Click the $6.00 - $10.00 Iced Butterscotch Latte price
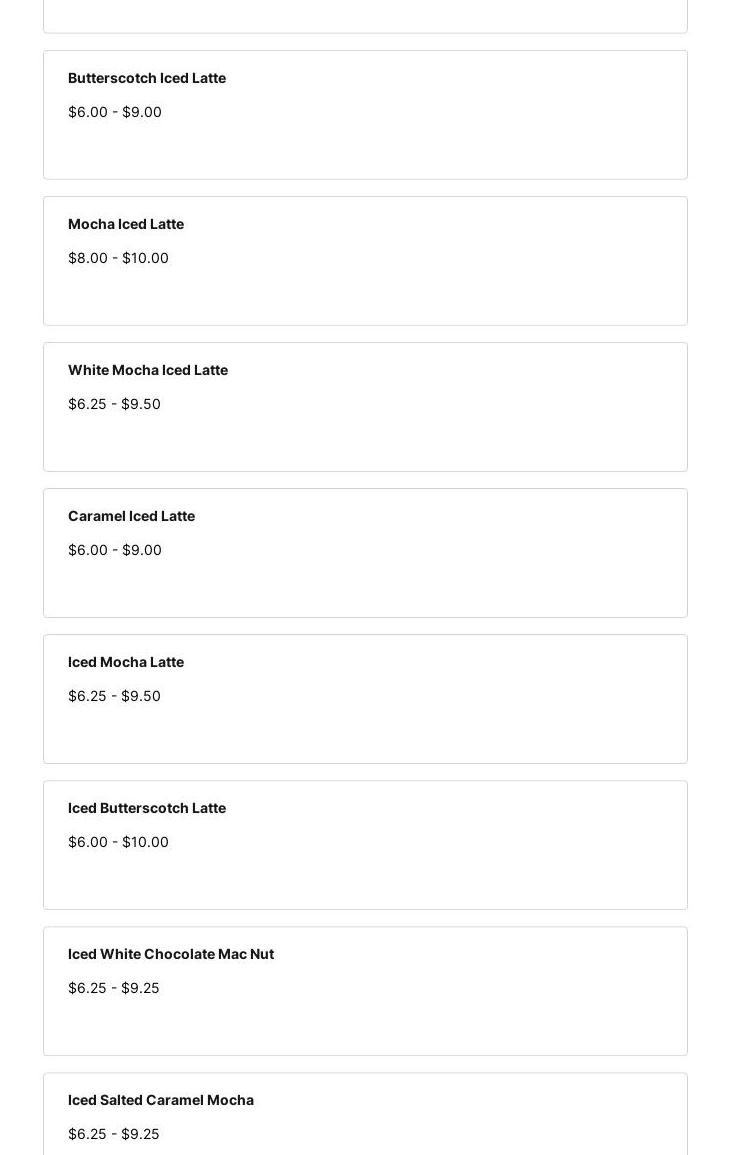Viewport: 730px width, 1155px height. [118, 842]
